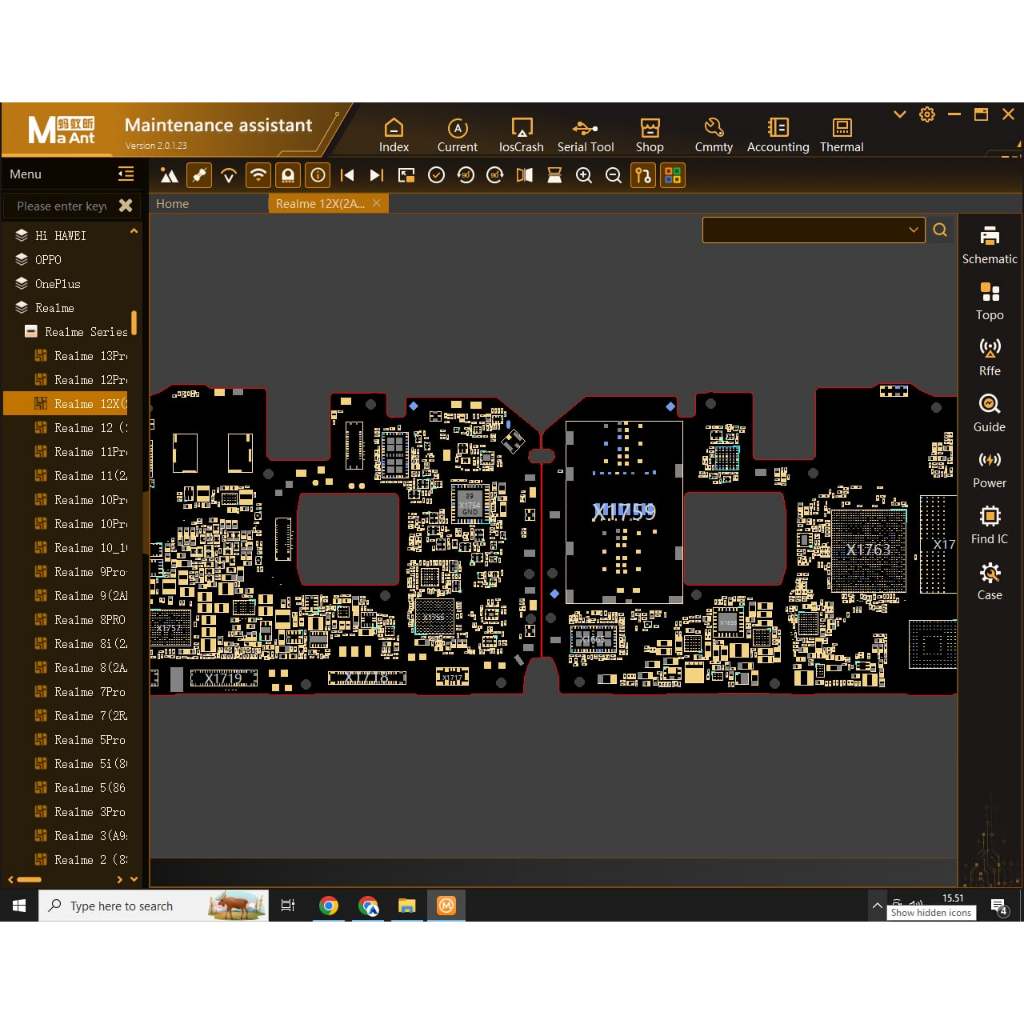
Task: Open the Serial Tool
Action: tap(586, 131)
